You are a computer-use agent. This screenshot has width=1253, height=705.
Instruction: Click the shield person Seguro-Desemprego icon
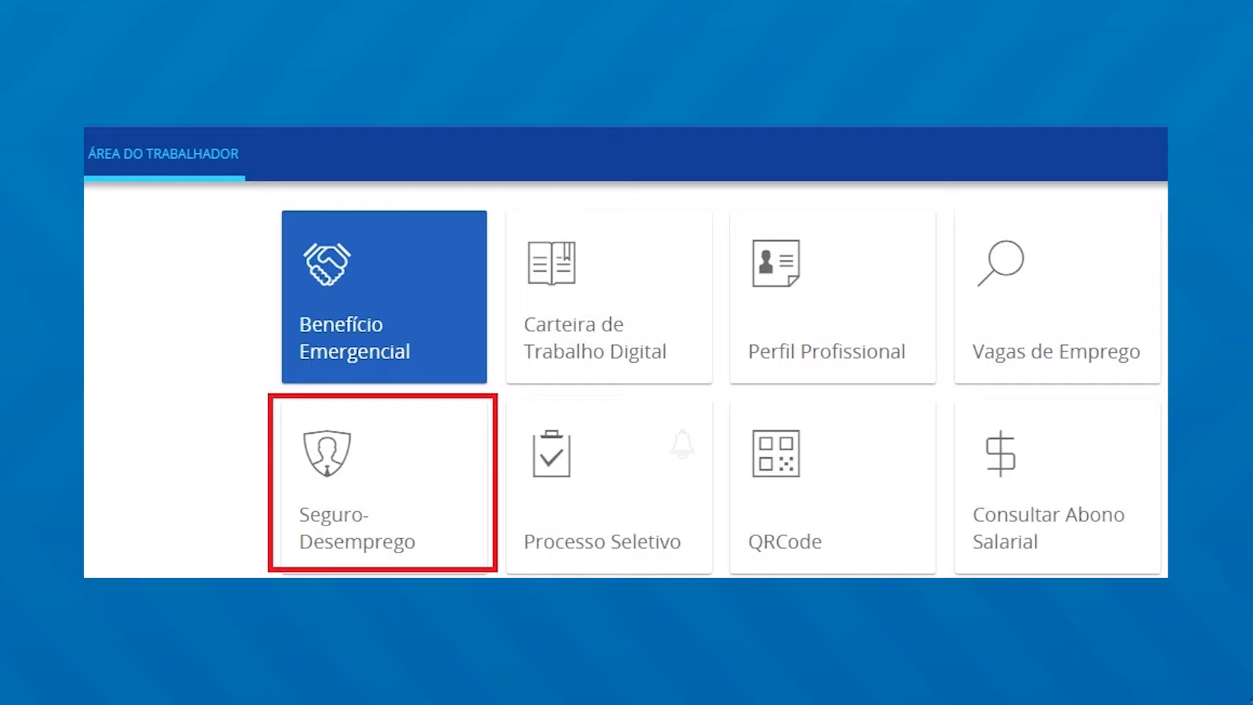327,453
